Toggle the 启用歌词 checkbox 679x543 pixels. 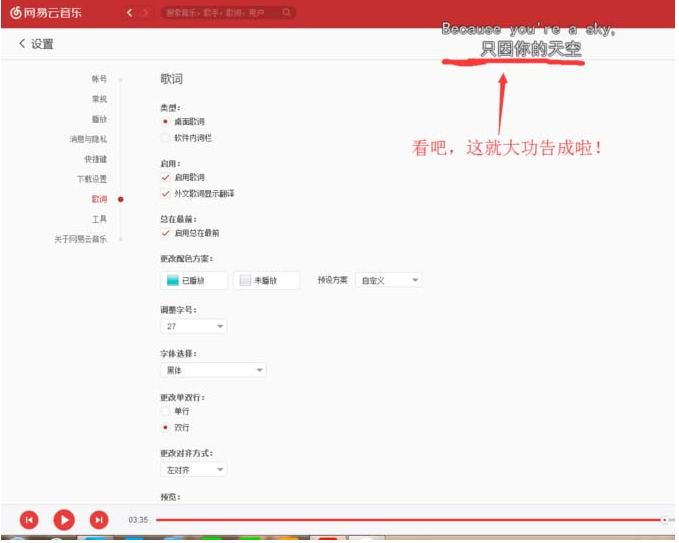pyautogui.click(x=165, y=178)
